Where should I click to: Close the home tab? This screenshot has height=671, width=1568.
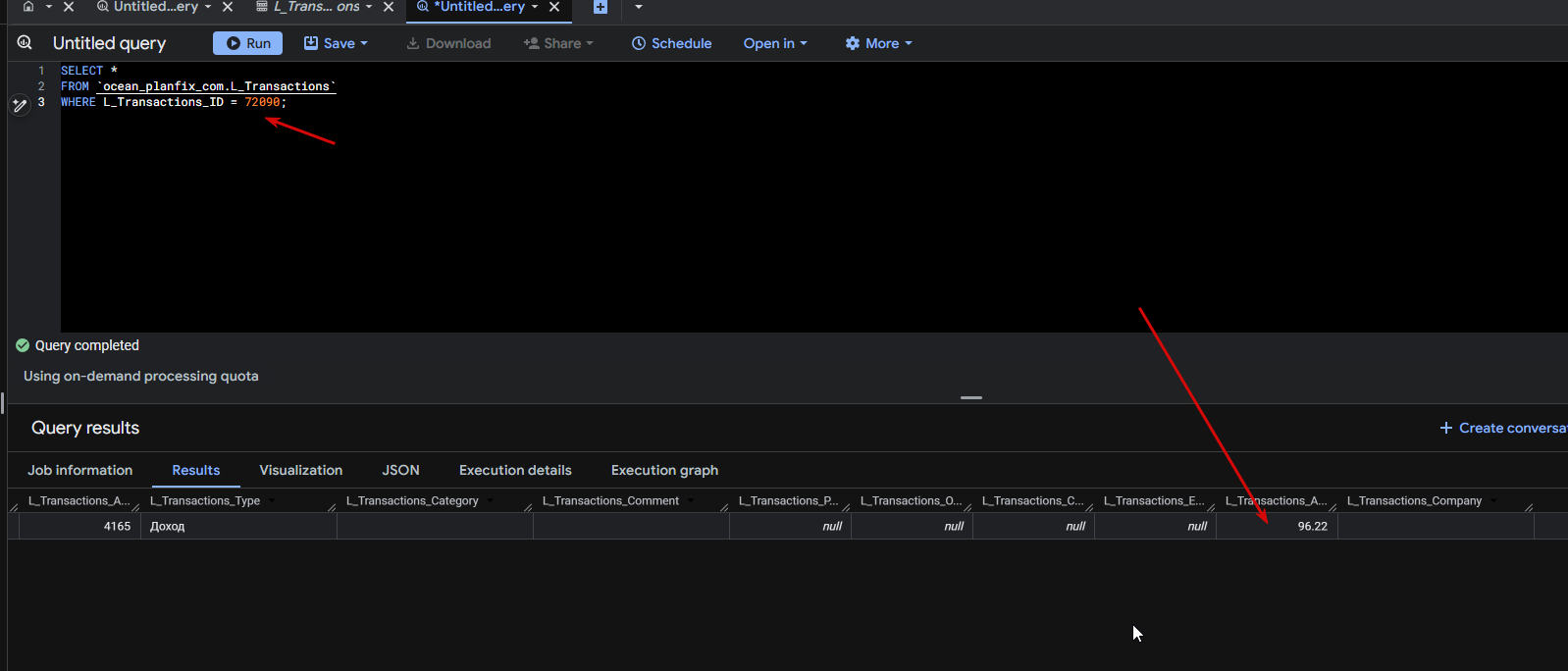69,7
